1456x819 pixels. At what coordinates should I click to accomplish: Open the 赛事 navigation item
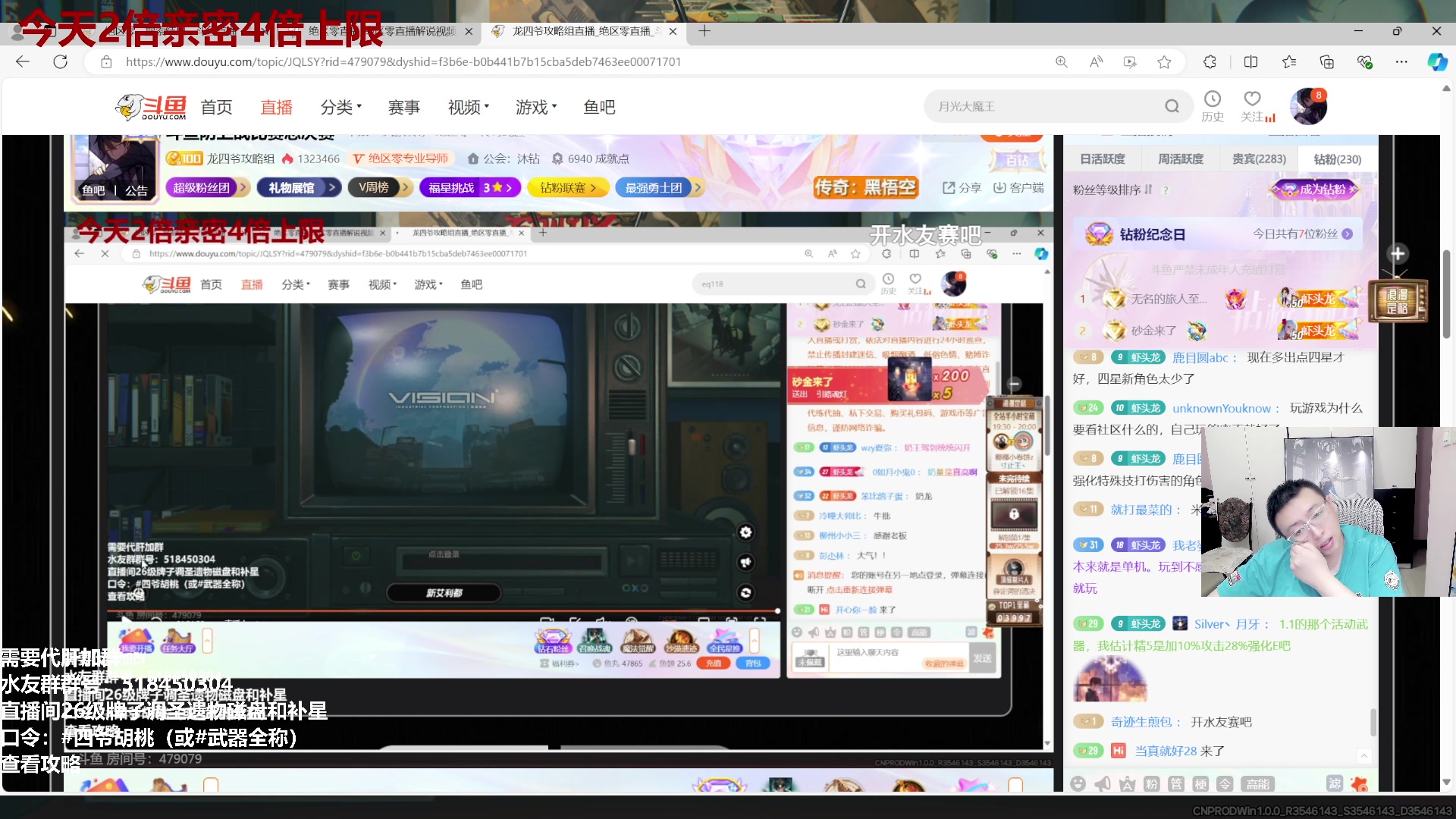(404, 107)
